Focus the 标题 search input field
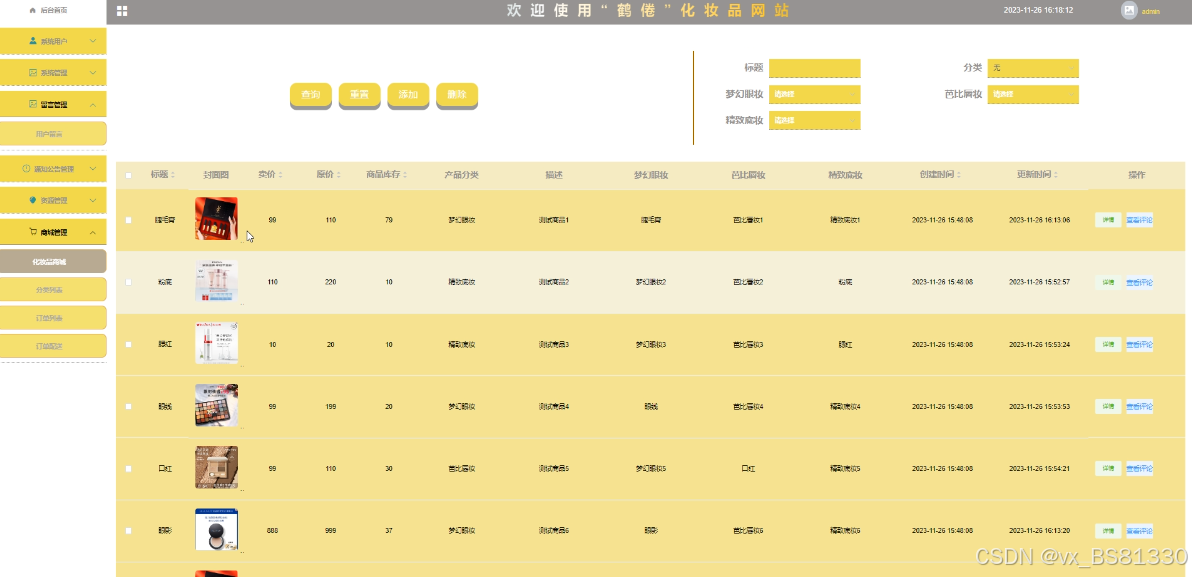The height and width of the screenshot is (577, 1192). [x=814, y=68]
